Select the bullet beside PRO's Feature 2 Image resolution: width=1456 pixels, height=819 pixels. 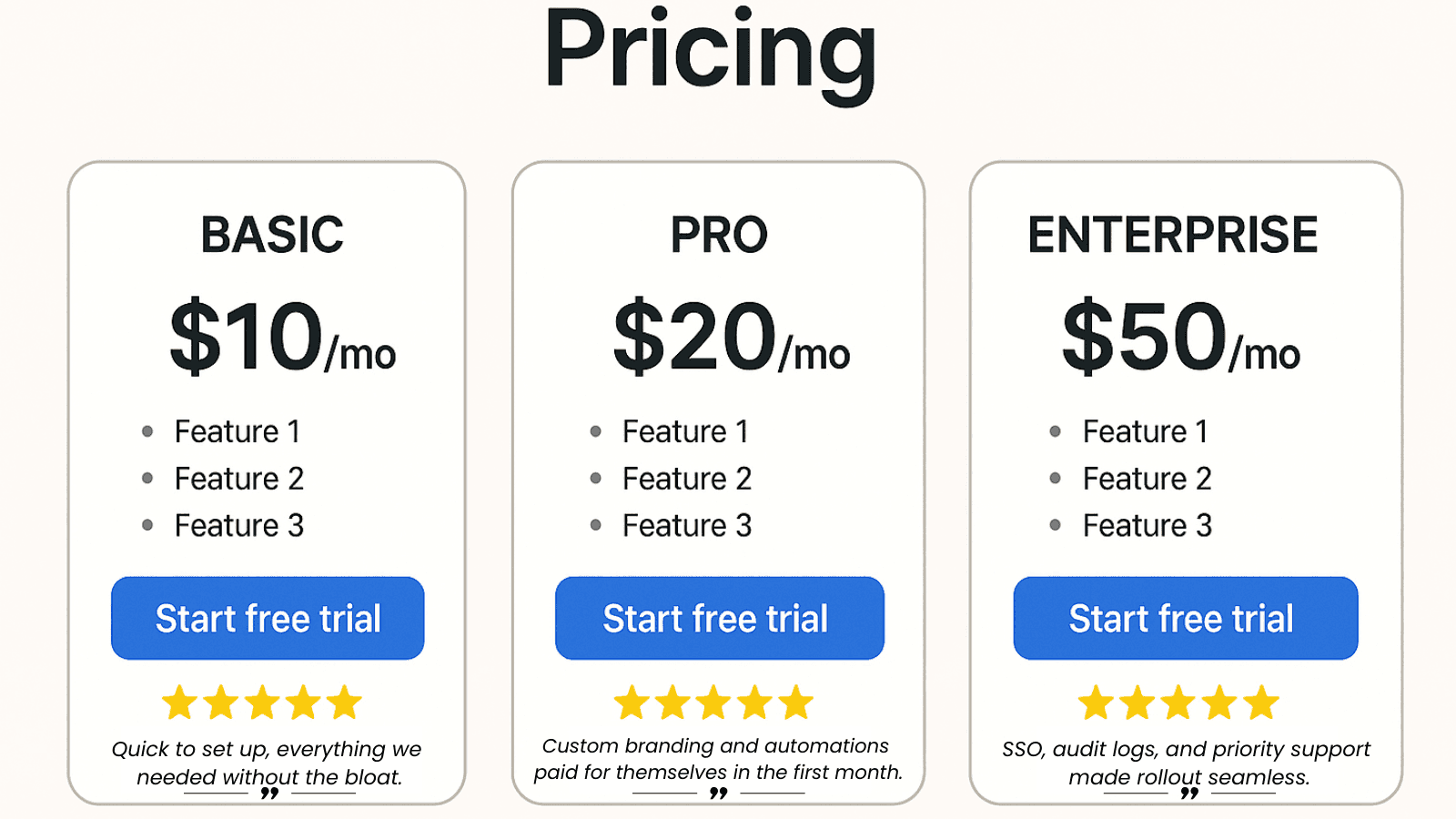pos(596,480)
